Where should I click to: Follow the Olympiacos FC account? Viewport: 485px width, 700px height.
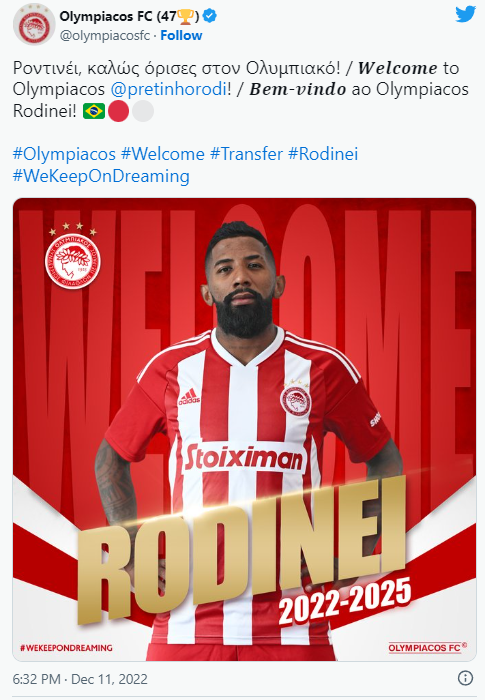click(181, 35)
